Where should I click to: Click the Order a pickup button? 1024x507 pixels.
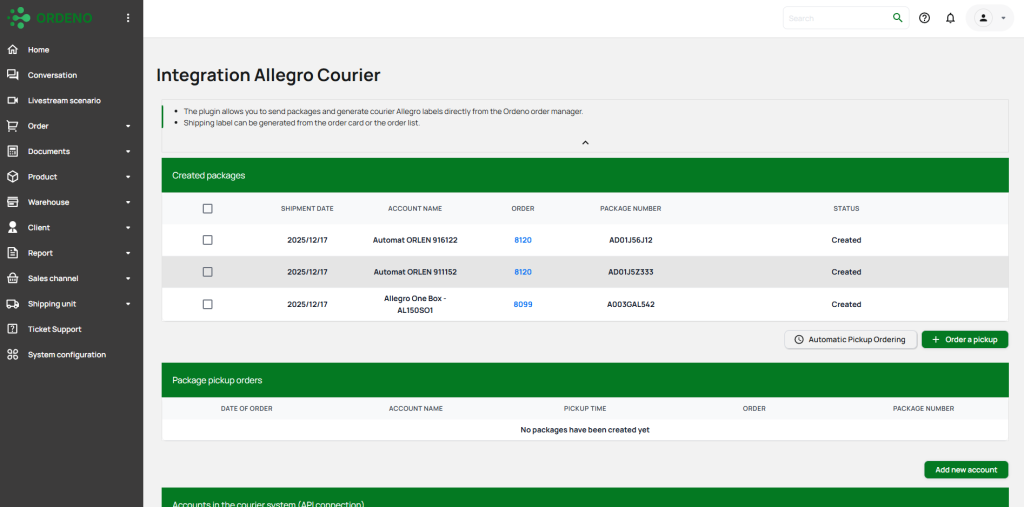tap(965, 340)
